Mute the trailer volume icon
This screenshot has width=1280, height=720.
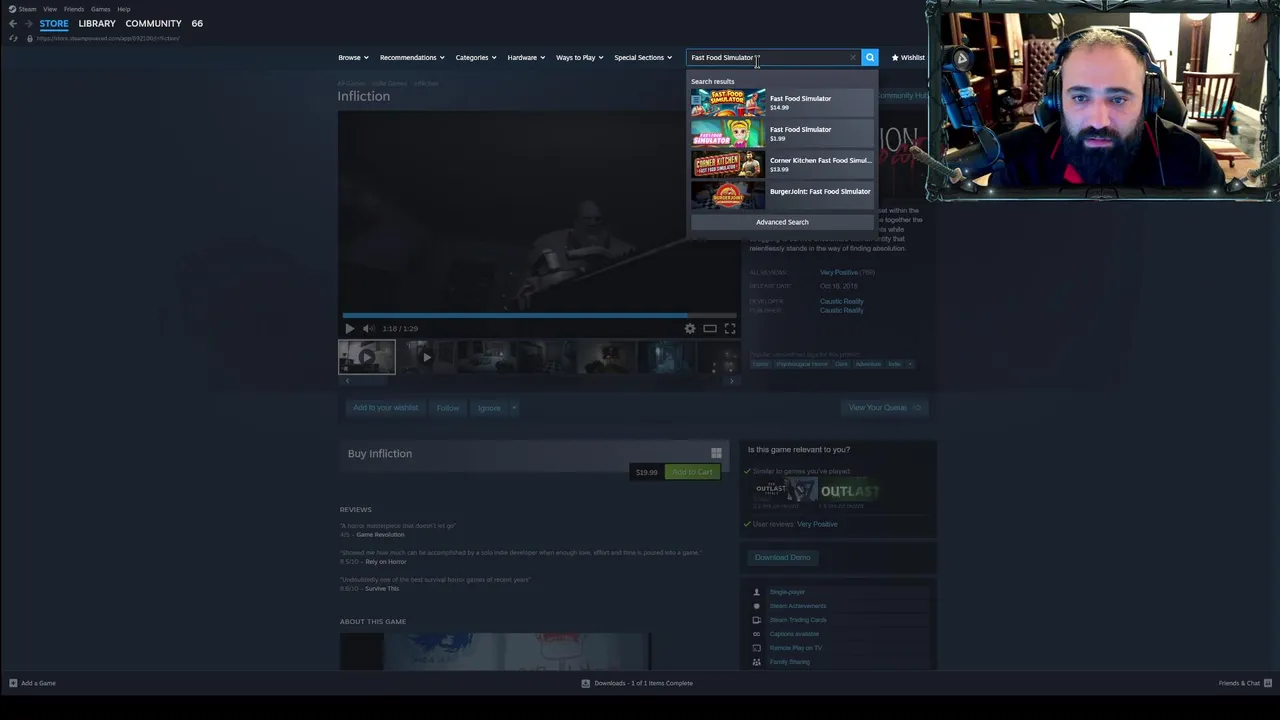pos(367,328)
